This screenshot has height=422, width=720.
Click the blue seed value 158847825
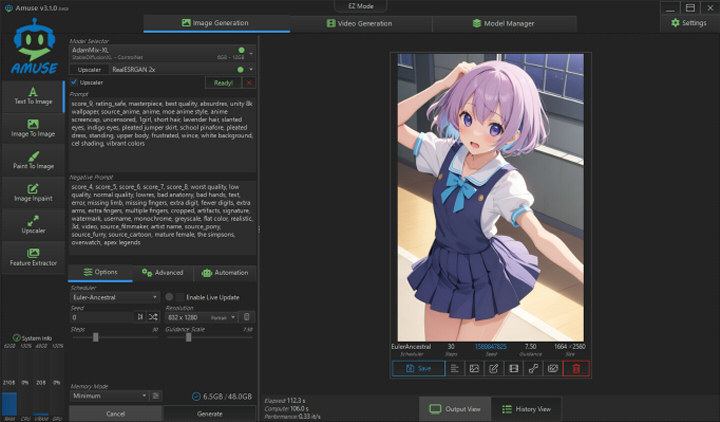click(x=491, y=347)
